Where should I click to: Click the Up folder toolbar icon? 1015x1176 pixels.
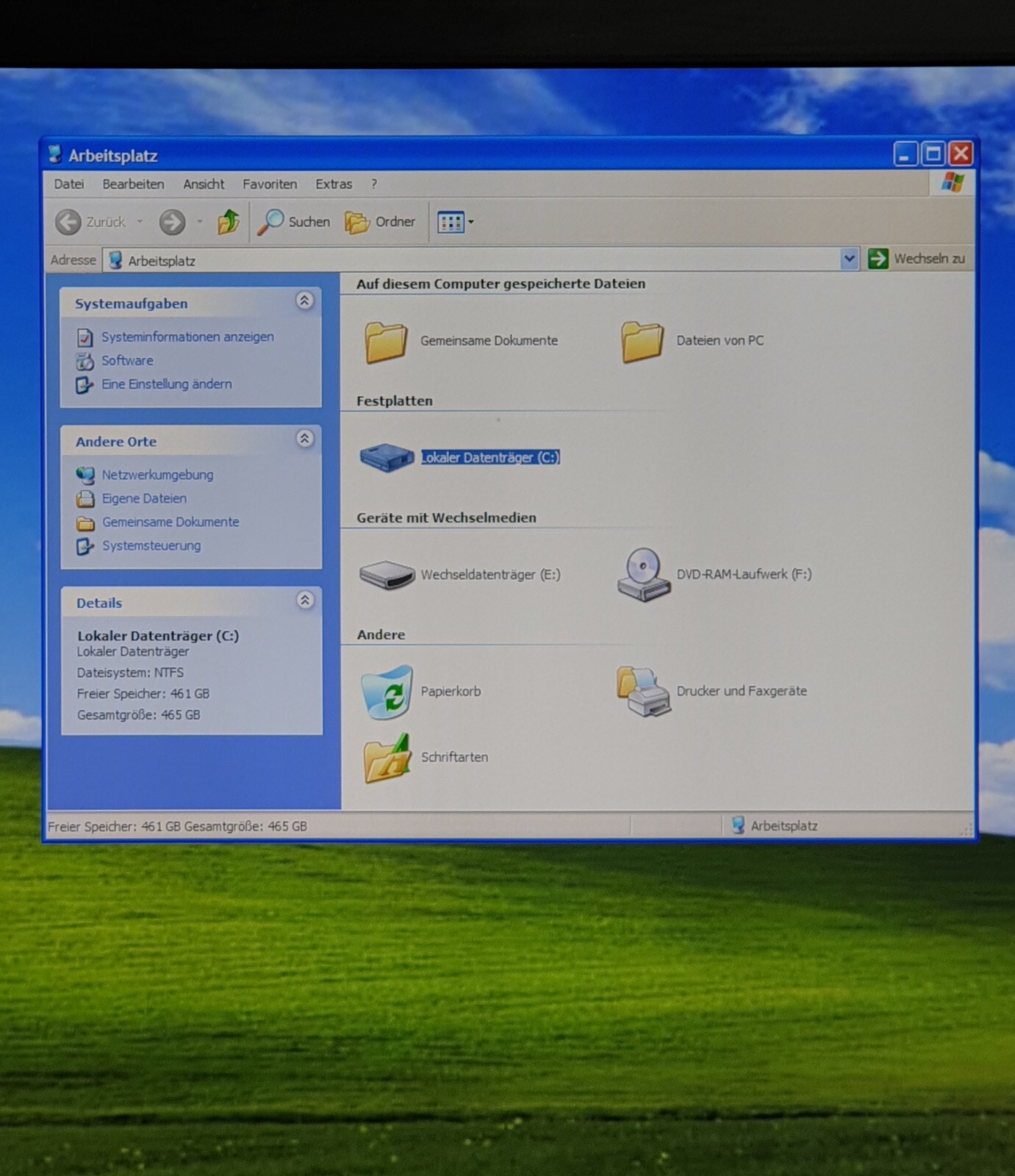coord(229,221)
